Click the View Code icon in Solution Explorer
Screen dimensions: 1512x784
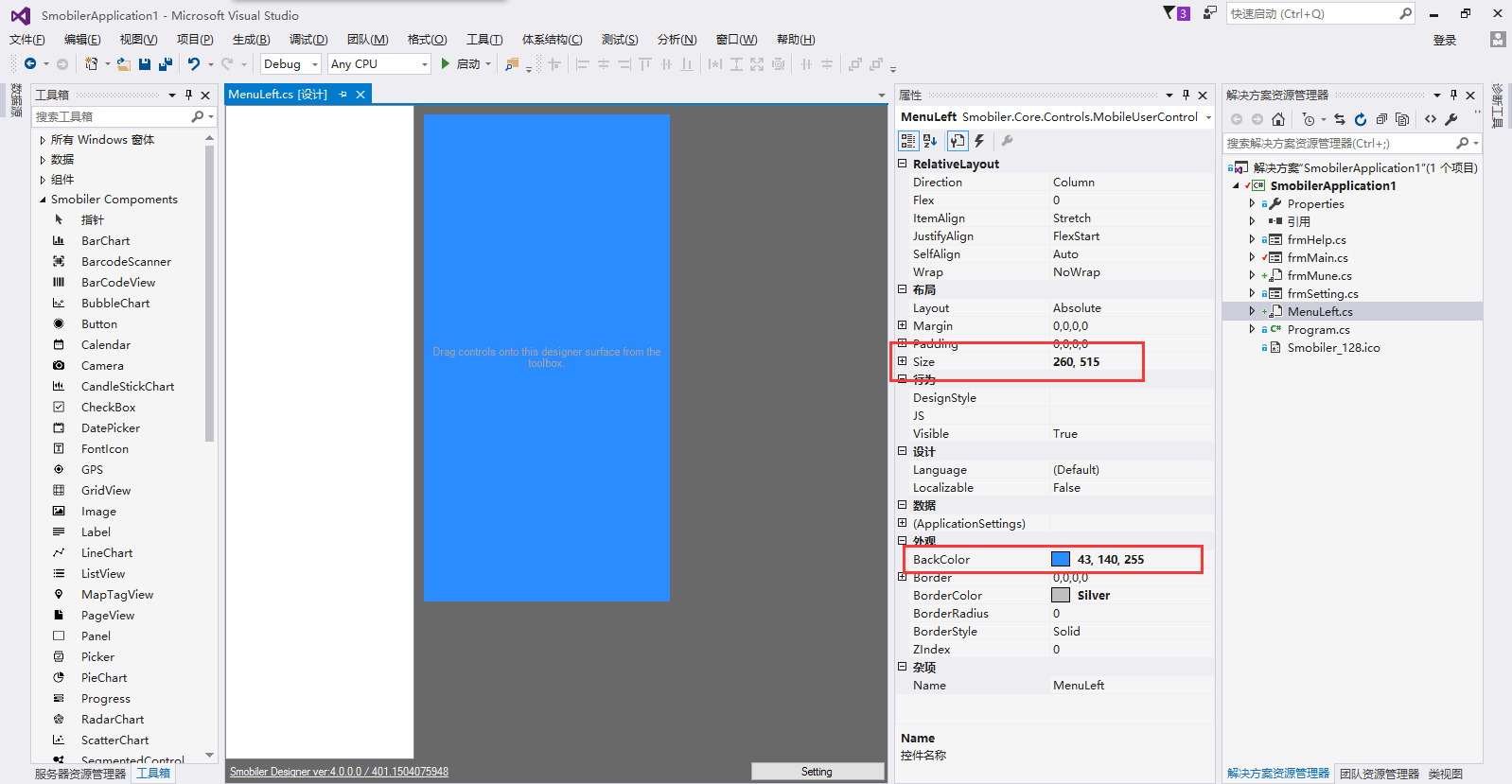tap(1431, 119)
